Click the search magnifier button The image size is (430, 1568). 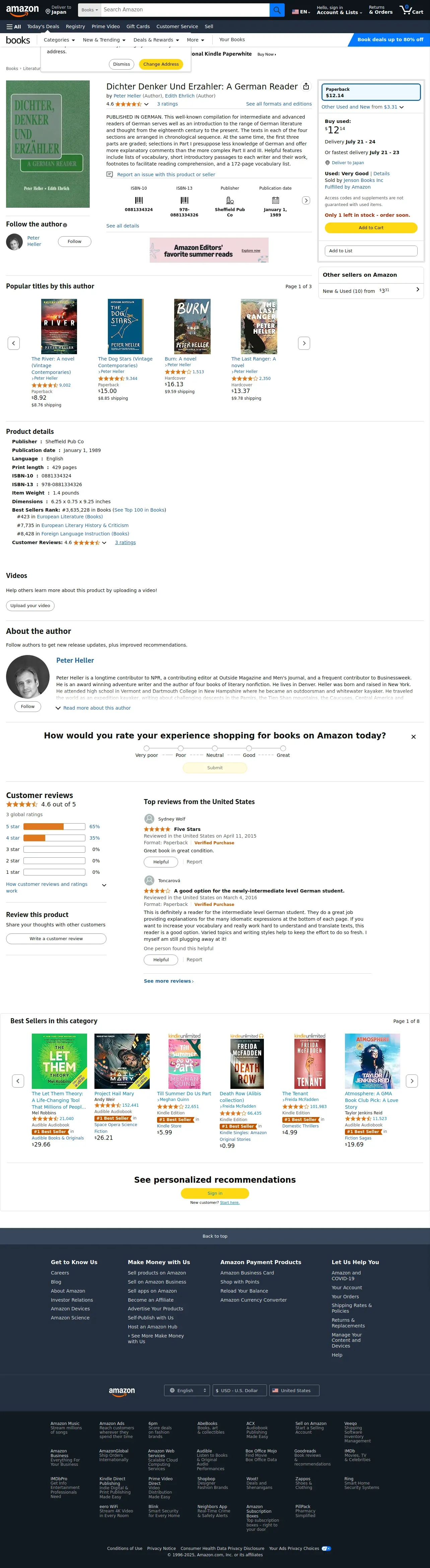coord(277,10)
